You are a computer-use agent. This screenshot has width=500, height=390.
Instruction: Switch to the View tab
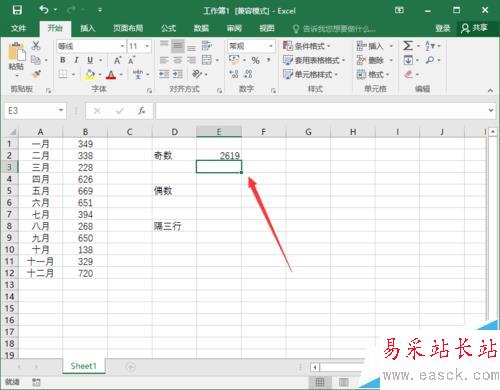tap(267, 28)
